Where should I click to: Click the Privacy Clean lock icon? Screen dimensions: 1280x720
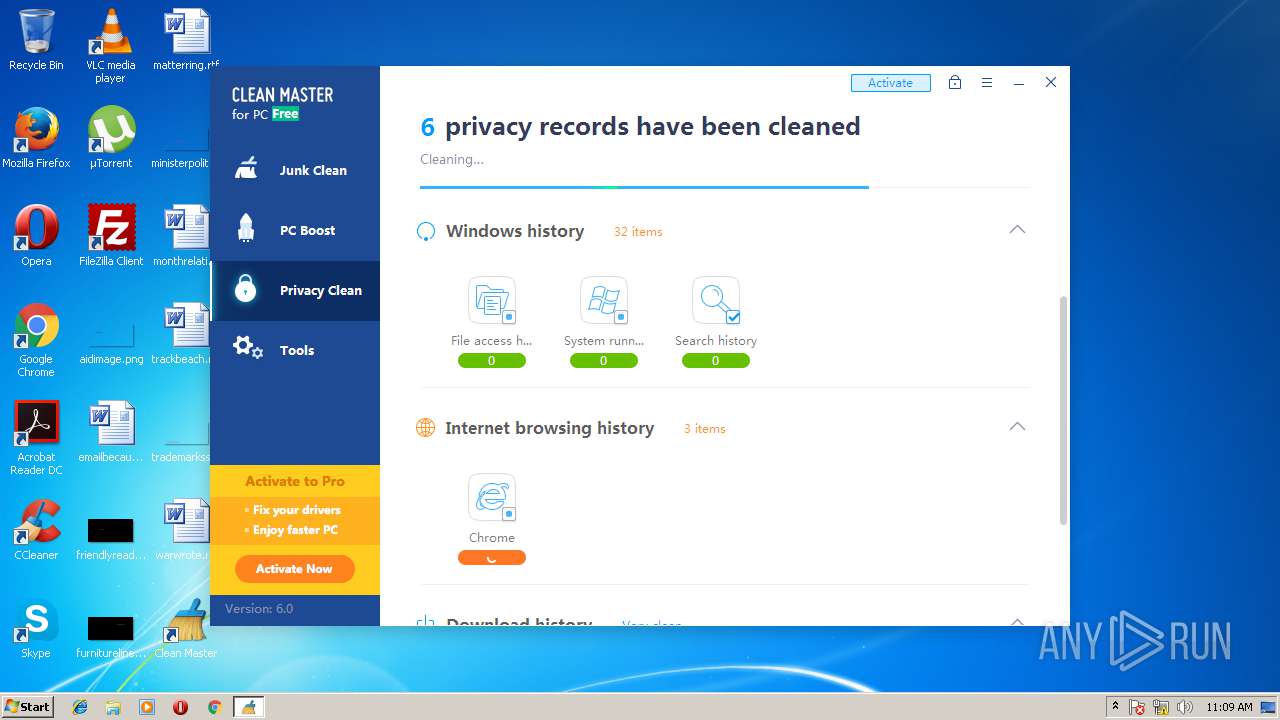(x=245, y=288)
